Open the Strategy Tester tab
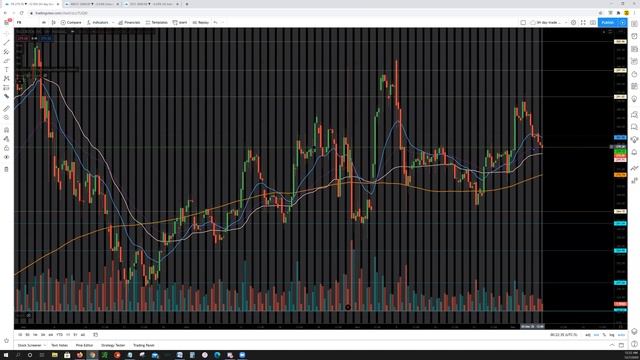Image resolution: width=640 pixels, height=360 pixels. (x=113, y=345)
